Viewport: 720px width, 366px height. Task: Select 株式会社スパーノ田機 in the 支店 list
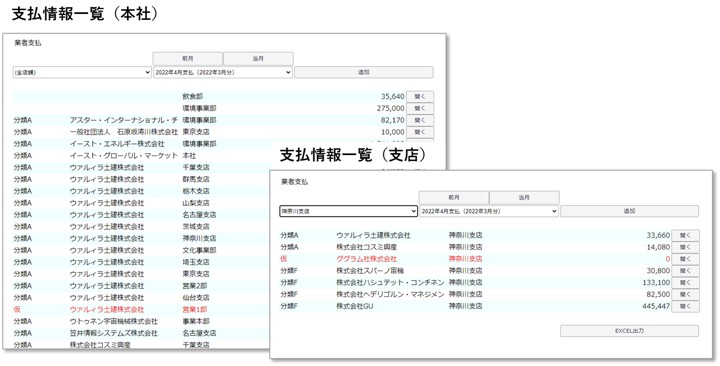tap(370, 271)
